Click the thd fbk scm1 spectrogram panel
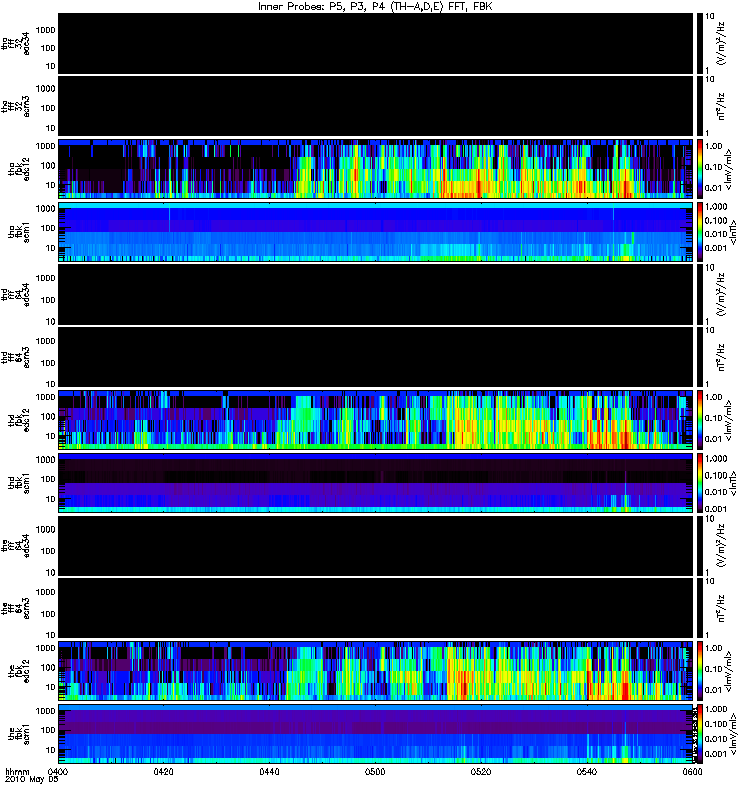This screenshot has width=750, height=800. (x=375, y=483)
